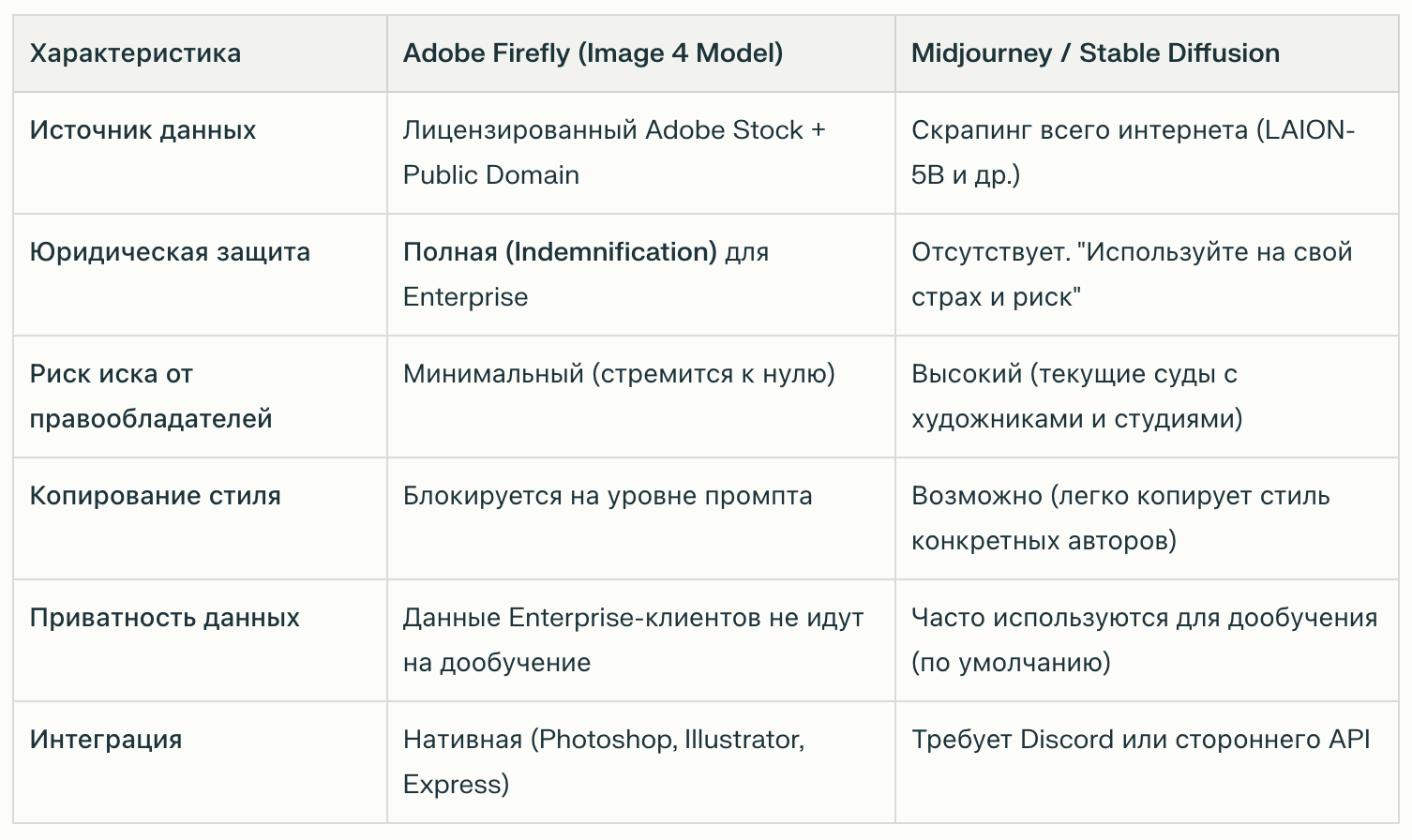
Task: Click the 'Скрапинг всего интернета' cell
Action: 1132,152
